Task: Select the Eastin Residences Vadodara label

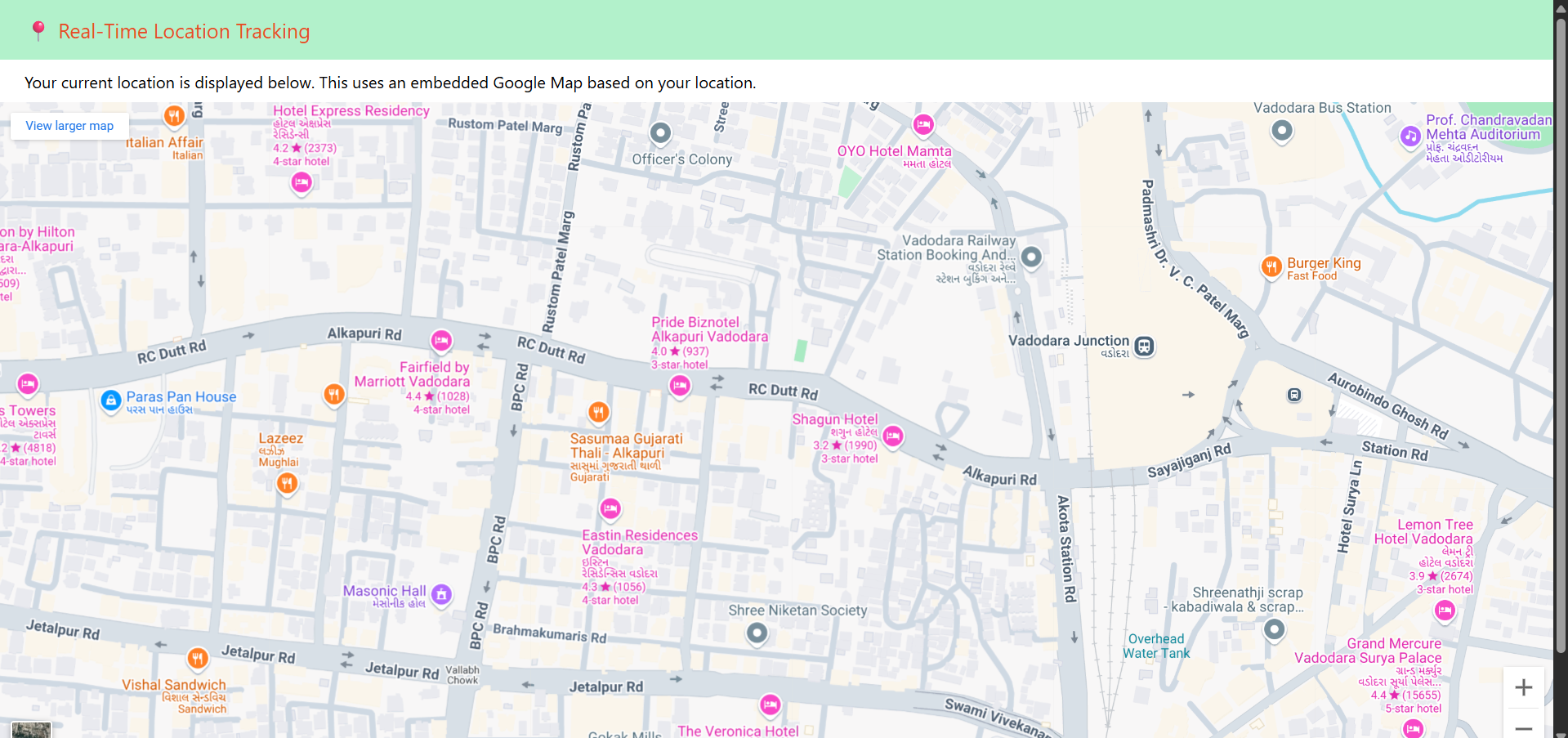Action: coord(640,543)
